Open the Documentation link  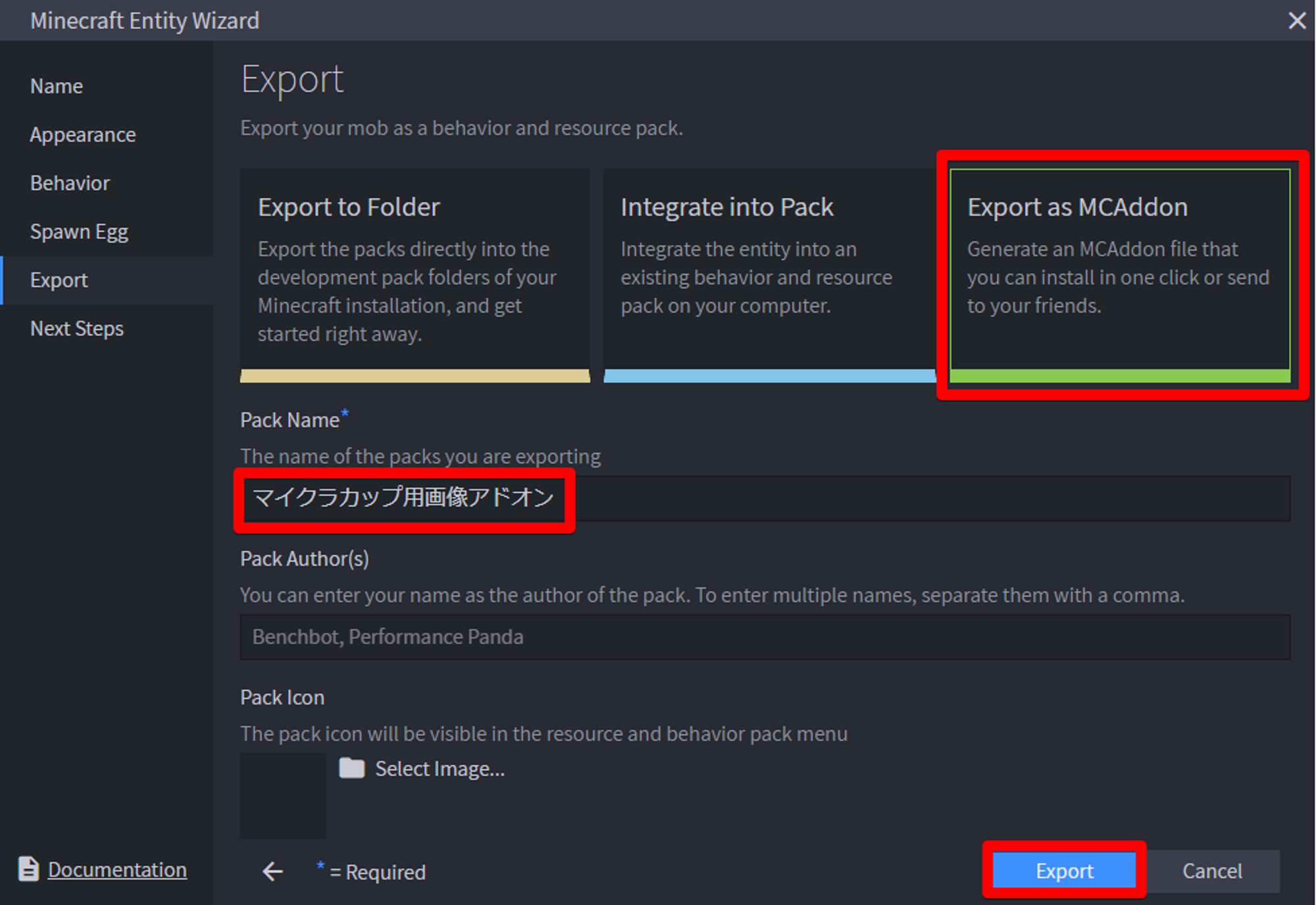[117, 869]
